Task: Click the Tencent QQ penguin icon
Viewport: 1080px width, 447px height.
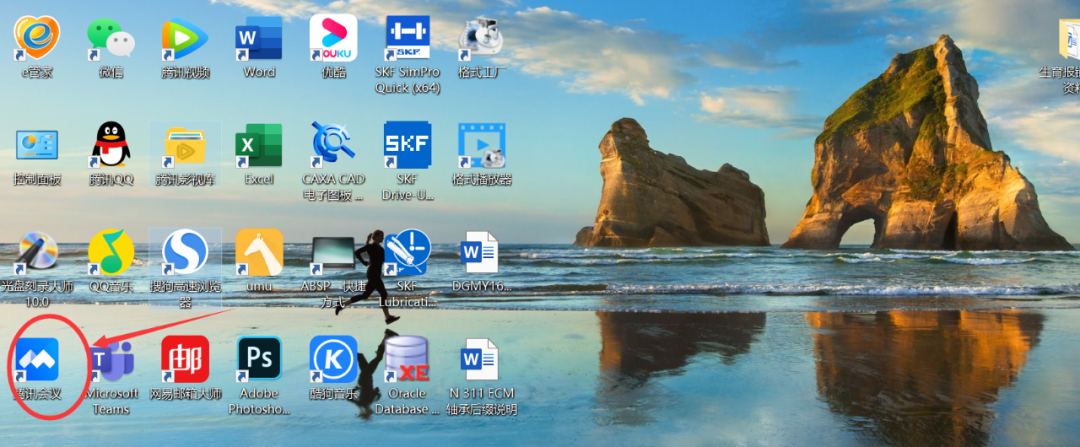Action: coord(111,146)
